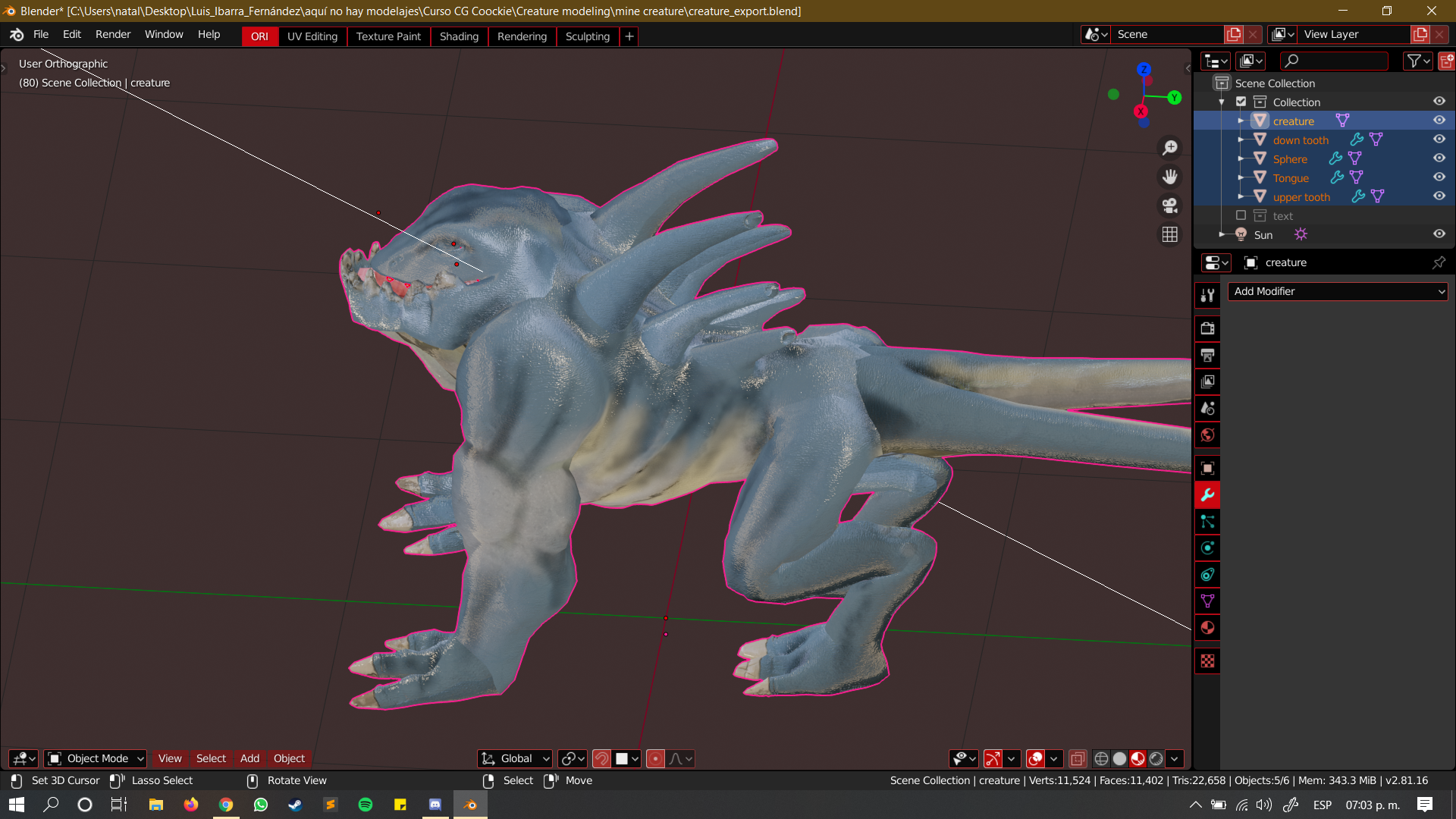Switch orthographic/perspective grid icon

tap(1170, 234)
